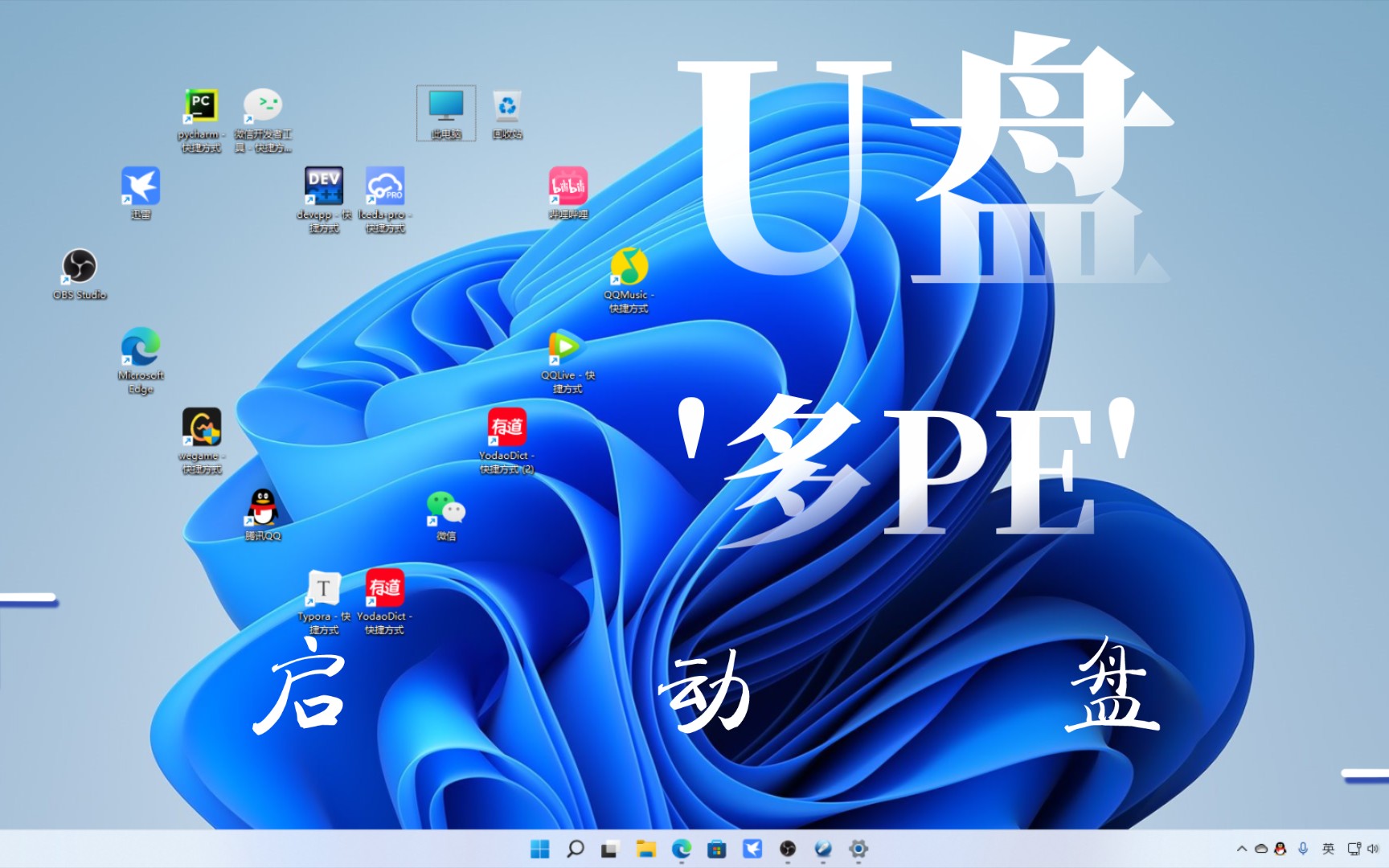Expand the hidden system tray icons
The width and height of the screenshot is (1389, 868).
[1242, 848]
